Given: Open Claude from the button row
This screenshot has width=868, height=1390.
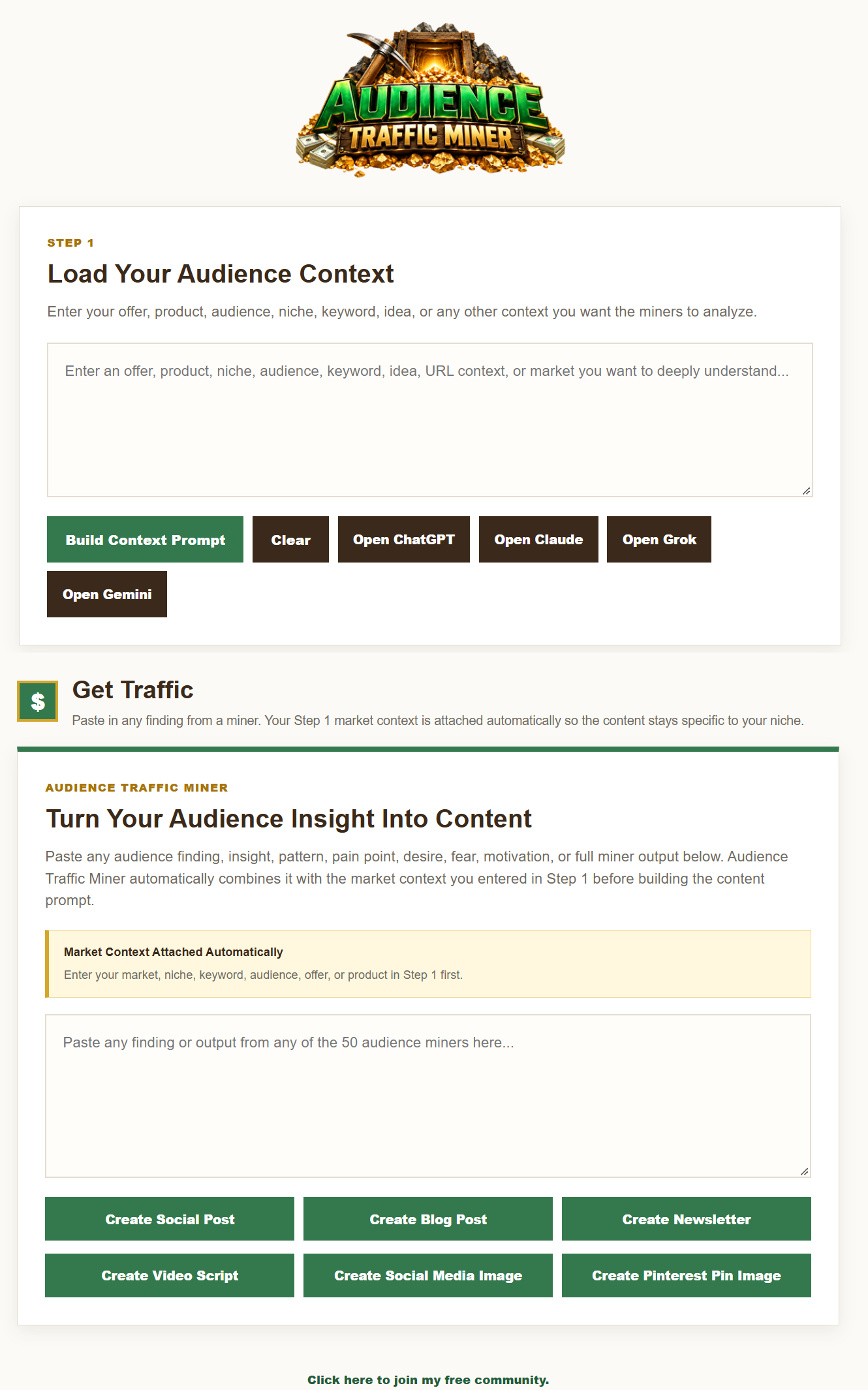Looking at the screenshot, I should point(538,540).
